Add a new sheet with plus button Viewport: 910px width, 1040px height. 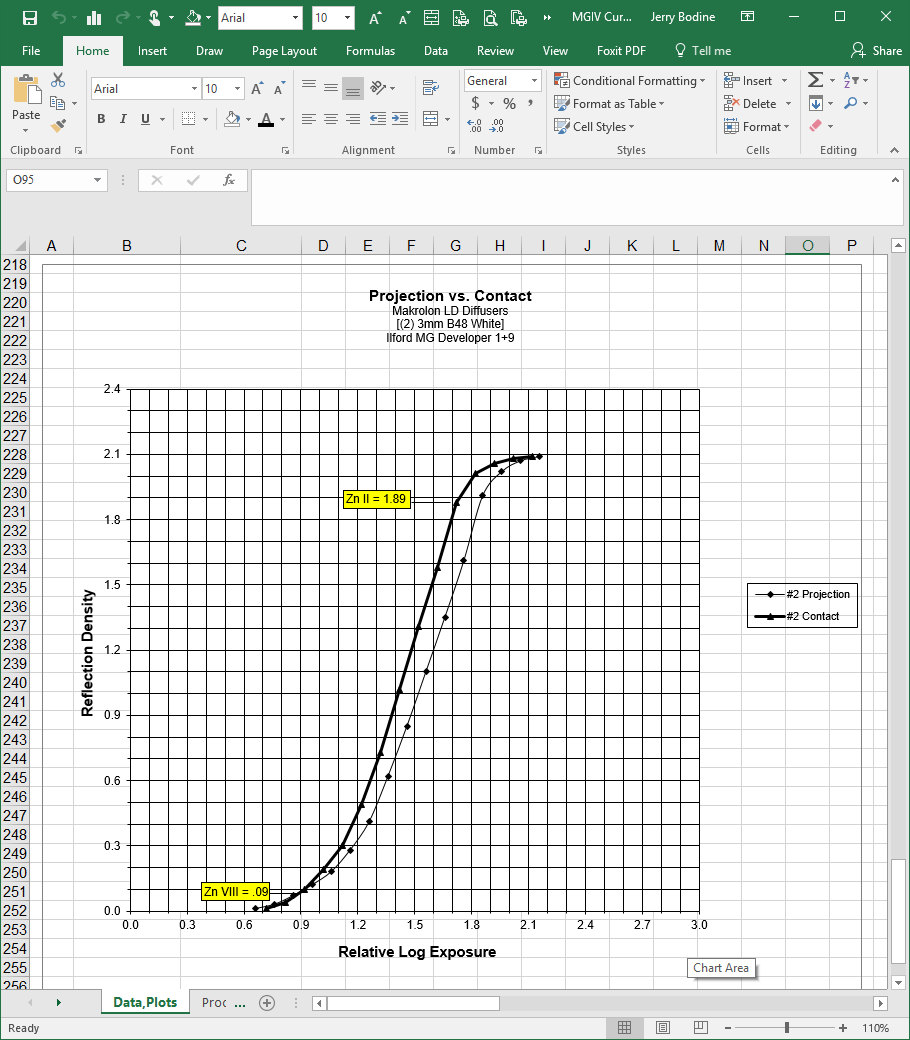tap(266, 1003)
